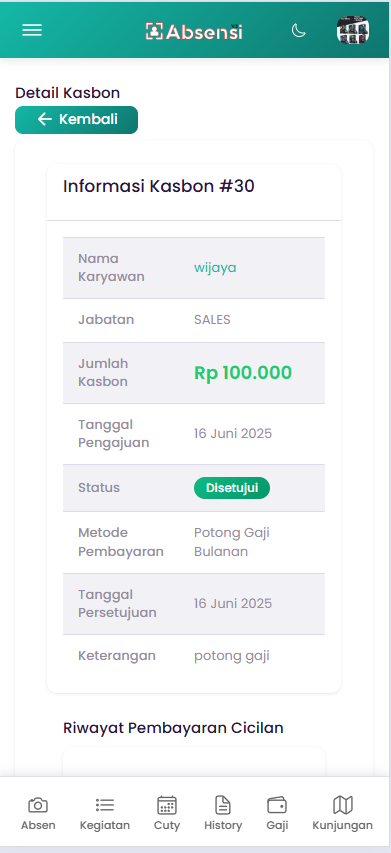Open employee link wijaya
The image size is (391, 853).
pyautogui.click(x=215, y=268)
